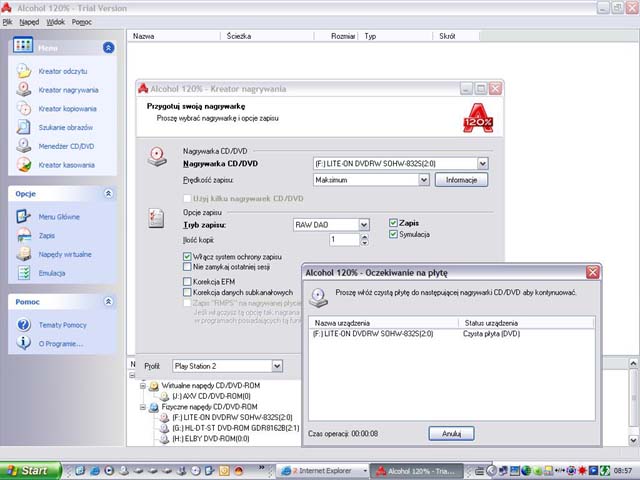640x480 pixels.
Task: Increase Ilość kopii with up arrow
Action: pos(364,237)
